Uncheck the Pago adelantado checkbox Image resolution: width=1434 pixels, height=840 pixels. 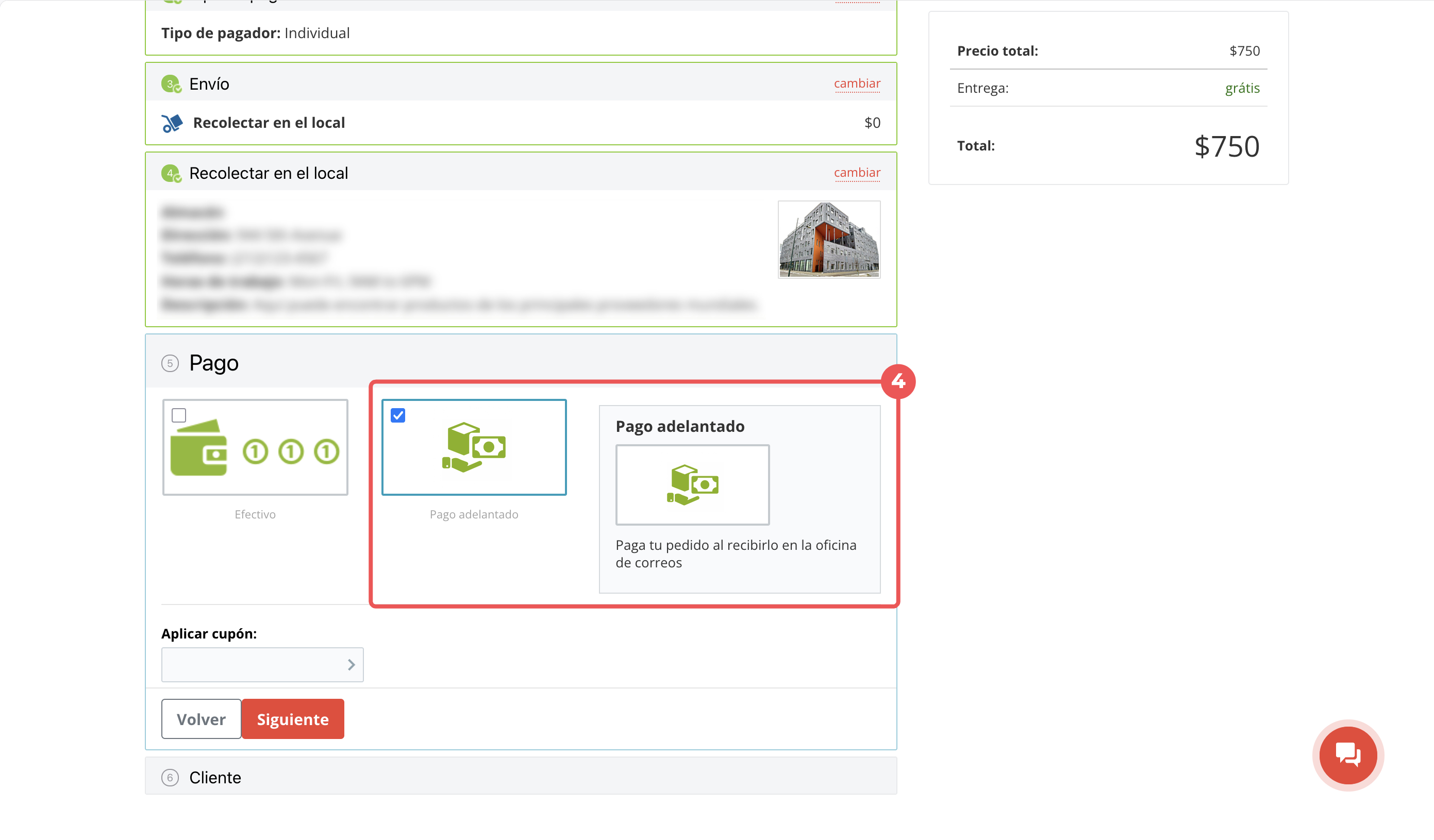pos(398,415)
